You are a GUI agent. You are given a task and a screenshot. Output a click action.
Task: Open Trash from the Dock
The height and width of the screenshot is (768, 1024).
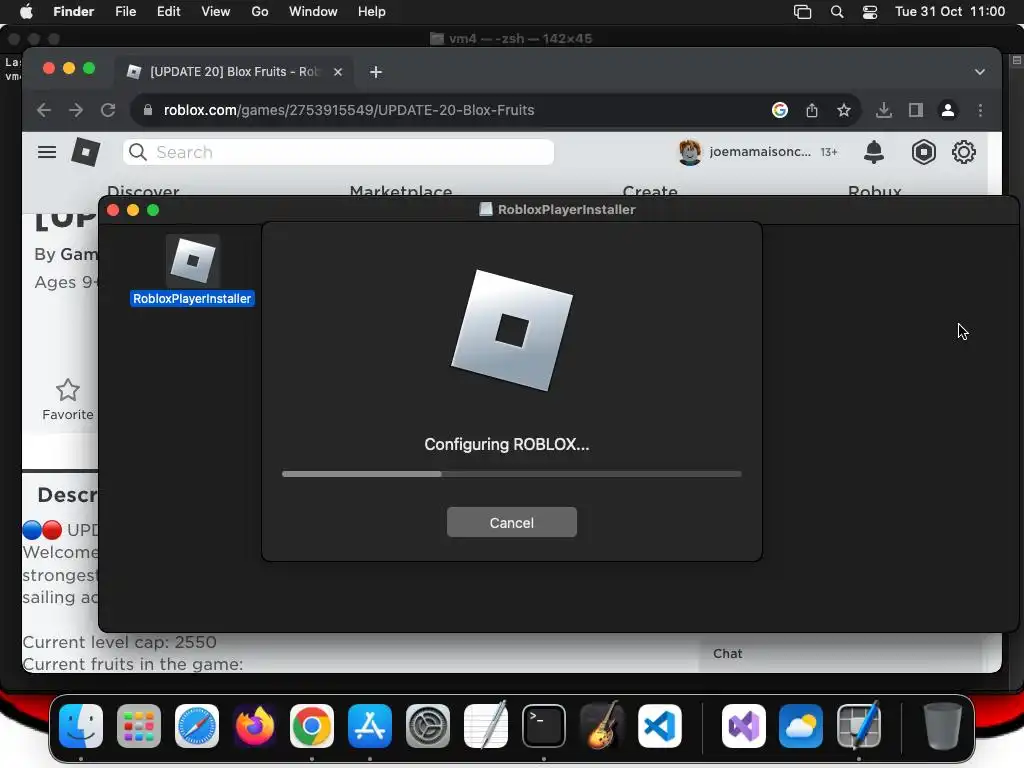pos(942,726)
